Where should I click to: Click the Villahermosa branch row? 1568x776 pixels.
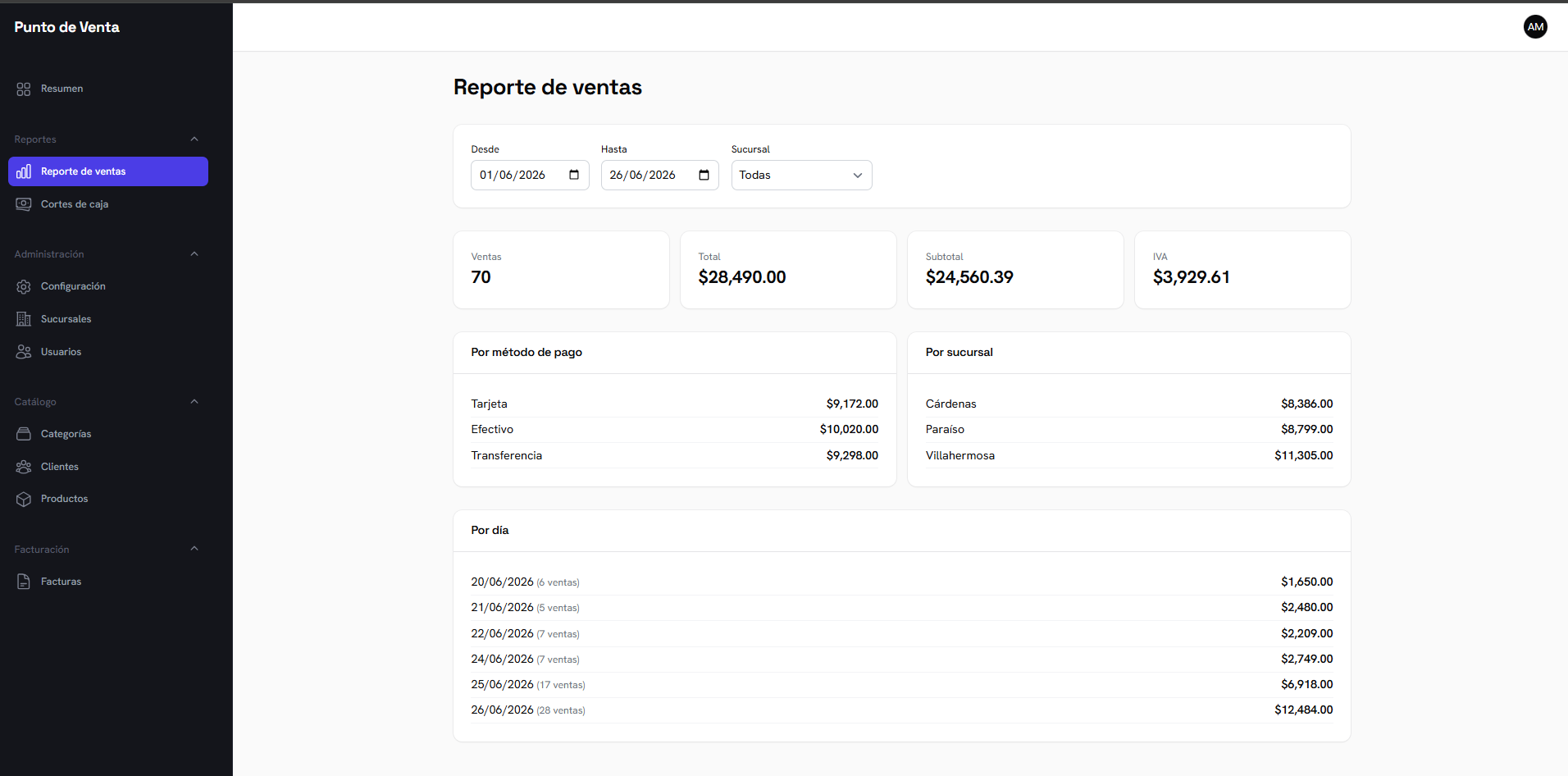pyautogui.click(x=1129, y=455)
